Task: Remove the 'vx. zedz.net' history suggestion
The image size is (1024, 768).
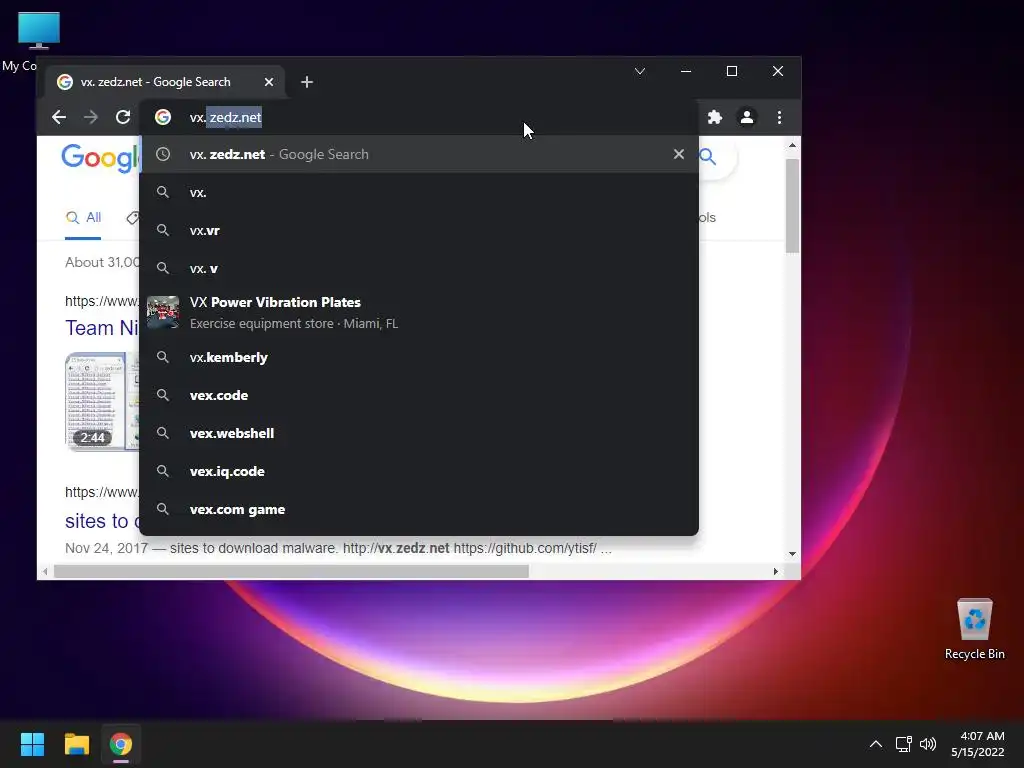Action: [x=679, y=154]
